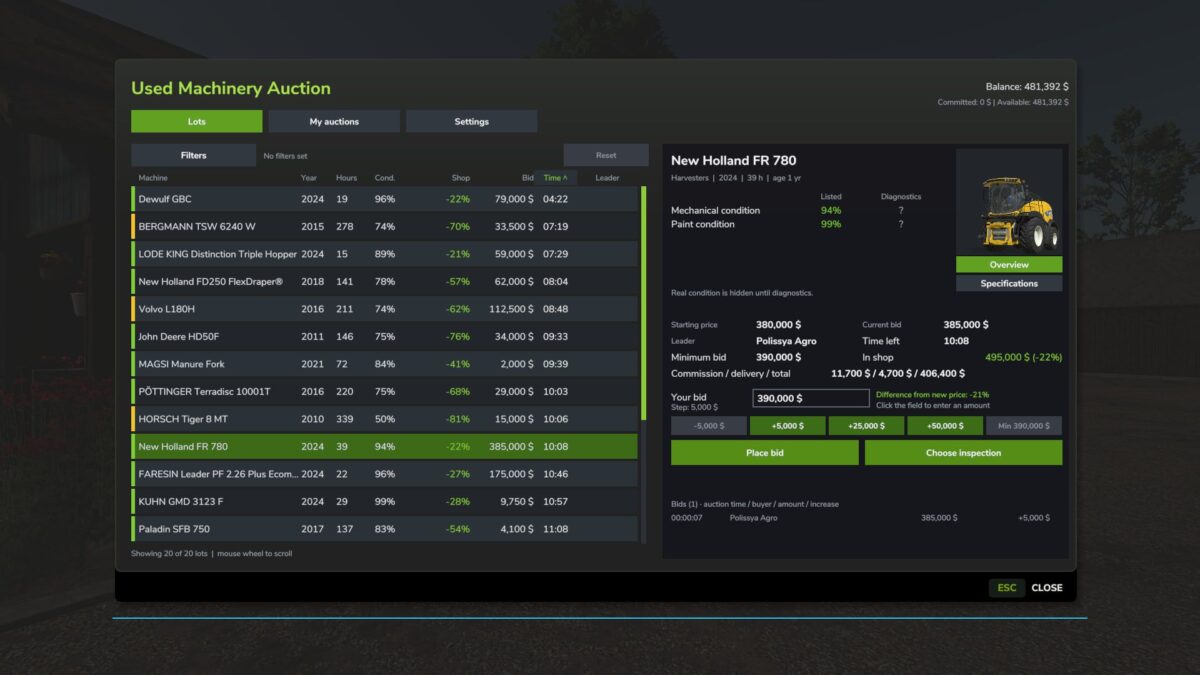Viewport: 1200px width, 675px height.
Task: Show the Overview view
Action: pyautogui.click(x=1009, y=265)
